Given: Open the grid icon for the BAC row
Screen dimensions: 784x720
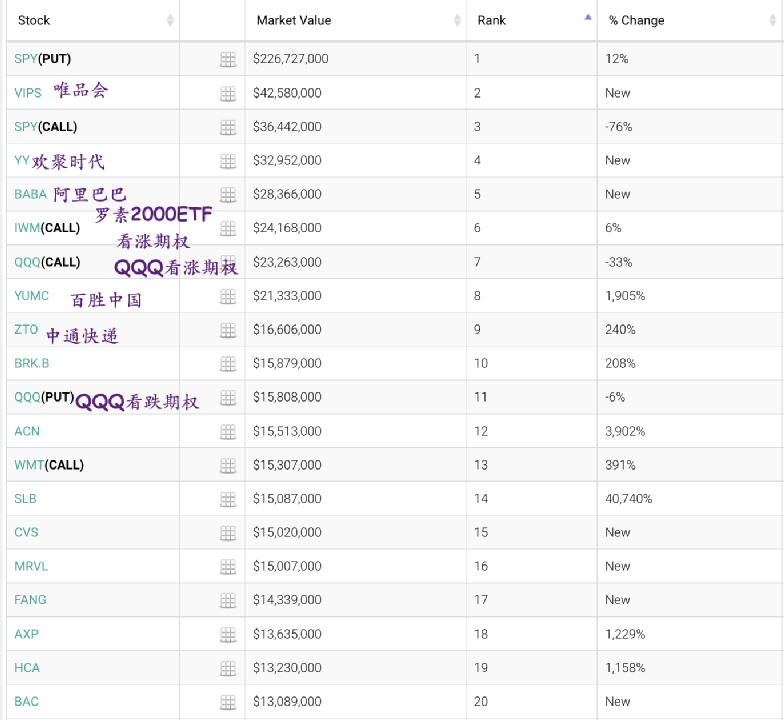Looking at the screenshot, I should click(227, 702).
